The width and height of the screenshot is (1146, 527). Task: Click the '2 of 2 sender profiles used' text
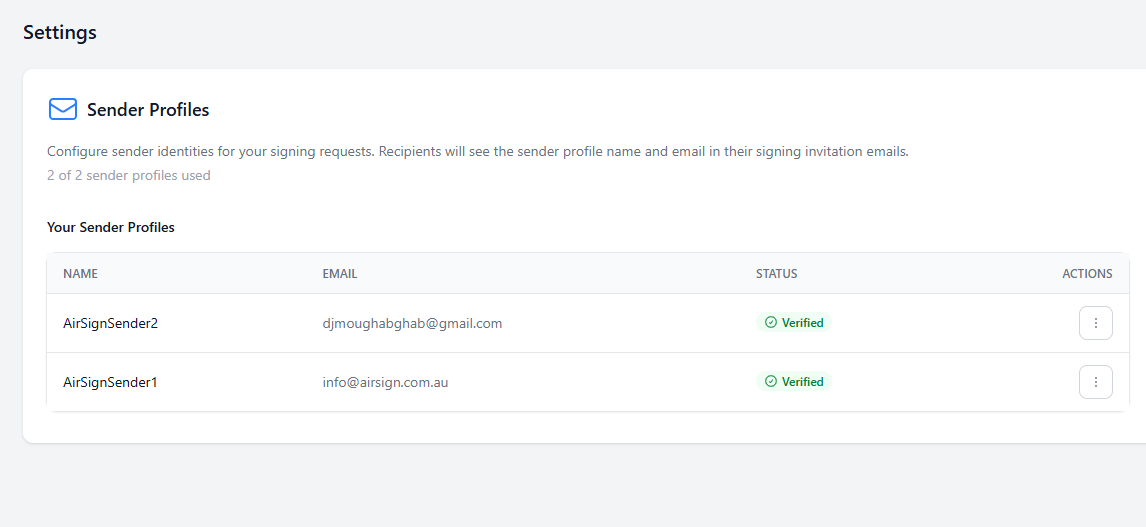click(x=128, y=176)
